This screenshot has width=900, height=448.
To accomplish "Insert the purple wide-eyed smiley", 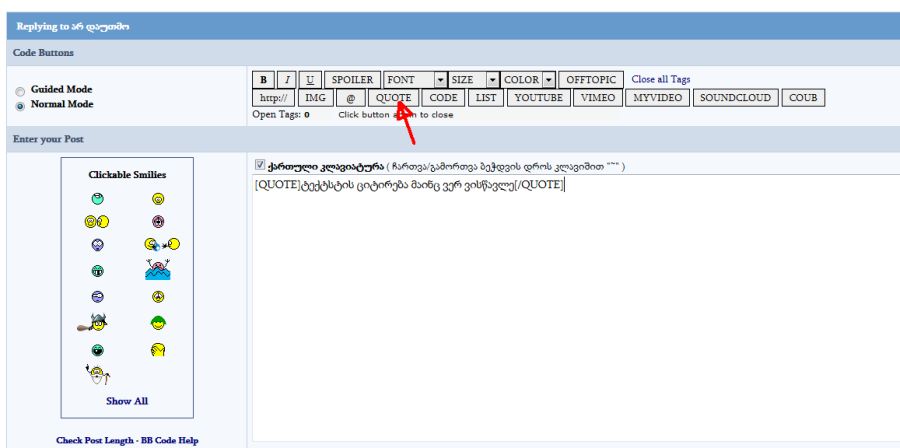I will (x=98, y=245).
